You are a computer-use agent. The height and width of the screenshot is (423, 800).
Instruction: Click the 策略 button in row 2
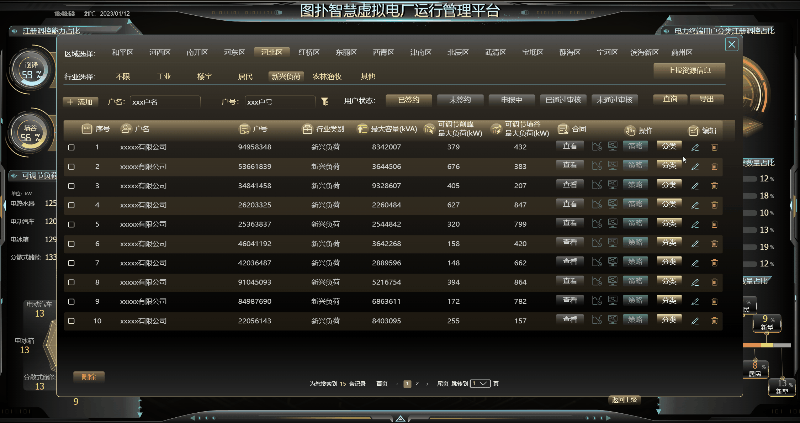pos(635,165)
